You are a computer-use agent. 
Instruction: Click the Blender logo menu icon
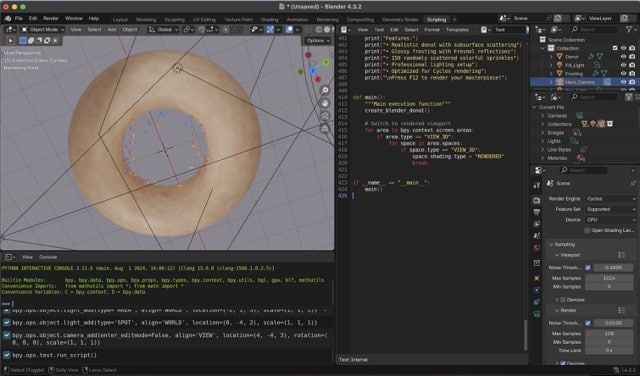pos(7,18)
